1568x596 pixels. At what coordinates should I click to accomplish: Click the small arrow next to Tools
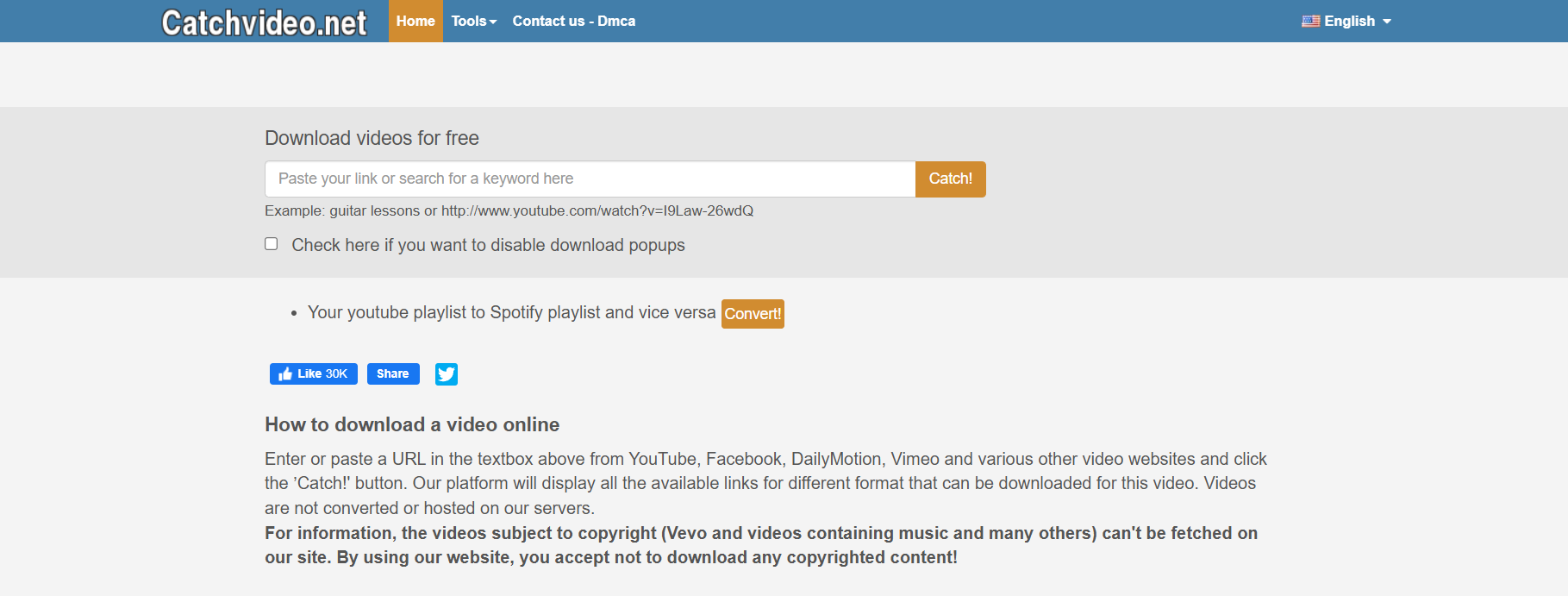493,22
